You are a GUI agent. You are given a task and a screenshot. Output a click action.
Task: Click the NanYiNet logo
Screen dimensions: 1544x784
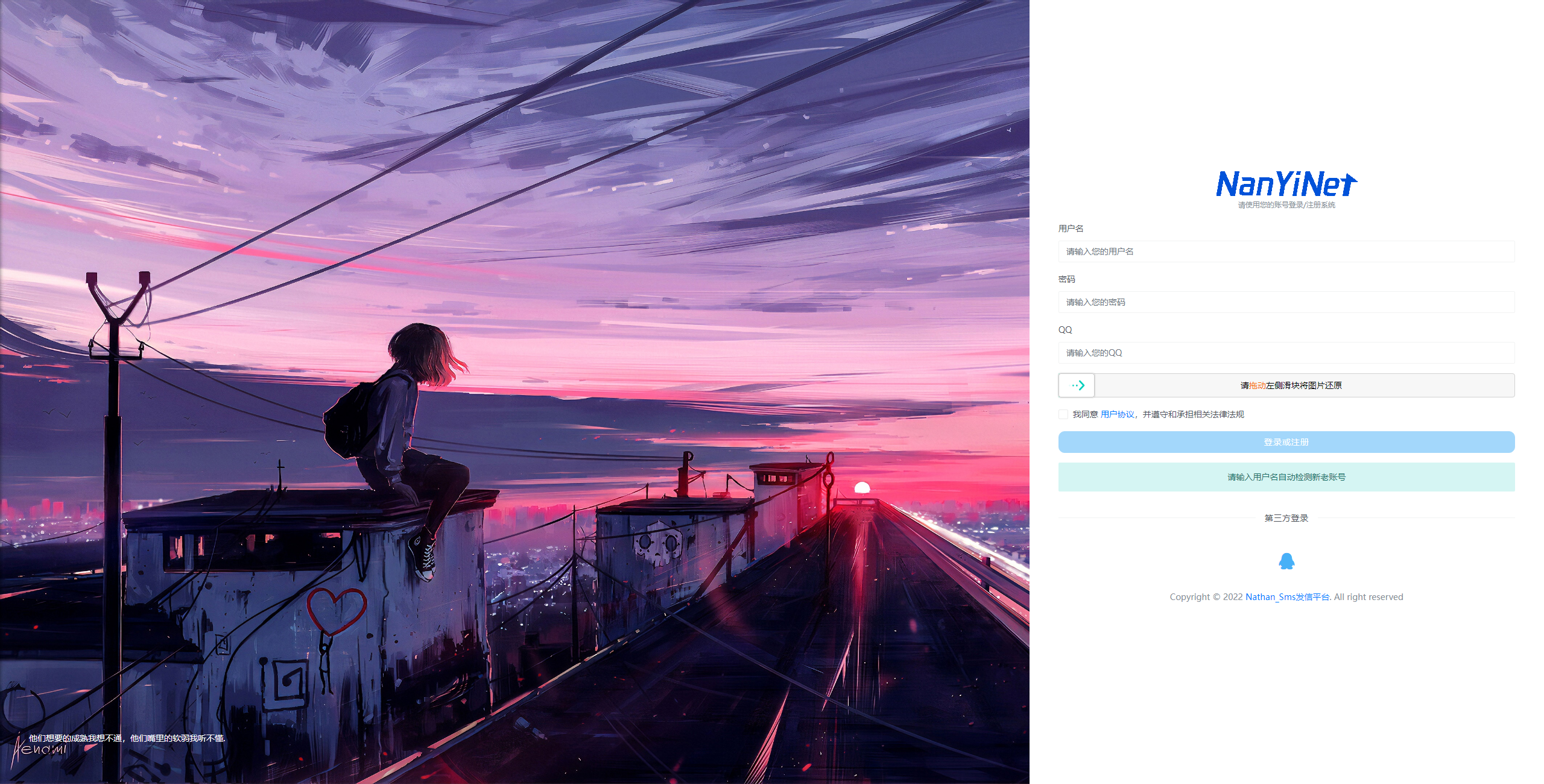tap(1286, 184)
